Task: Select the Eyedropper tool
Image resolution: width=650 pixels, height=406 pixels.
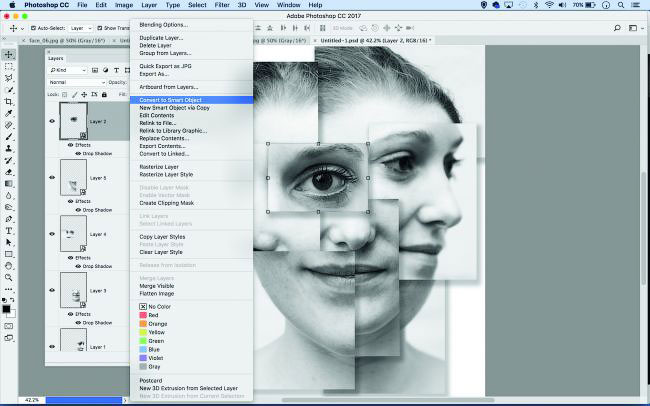Action: click(9, 113)
